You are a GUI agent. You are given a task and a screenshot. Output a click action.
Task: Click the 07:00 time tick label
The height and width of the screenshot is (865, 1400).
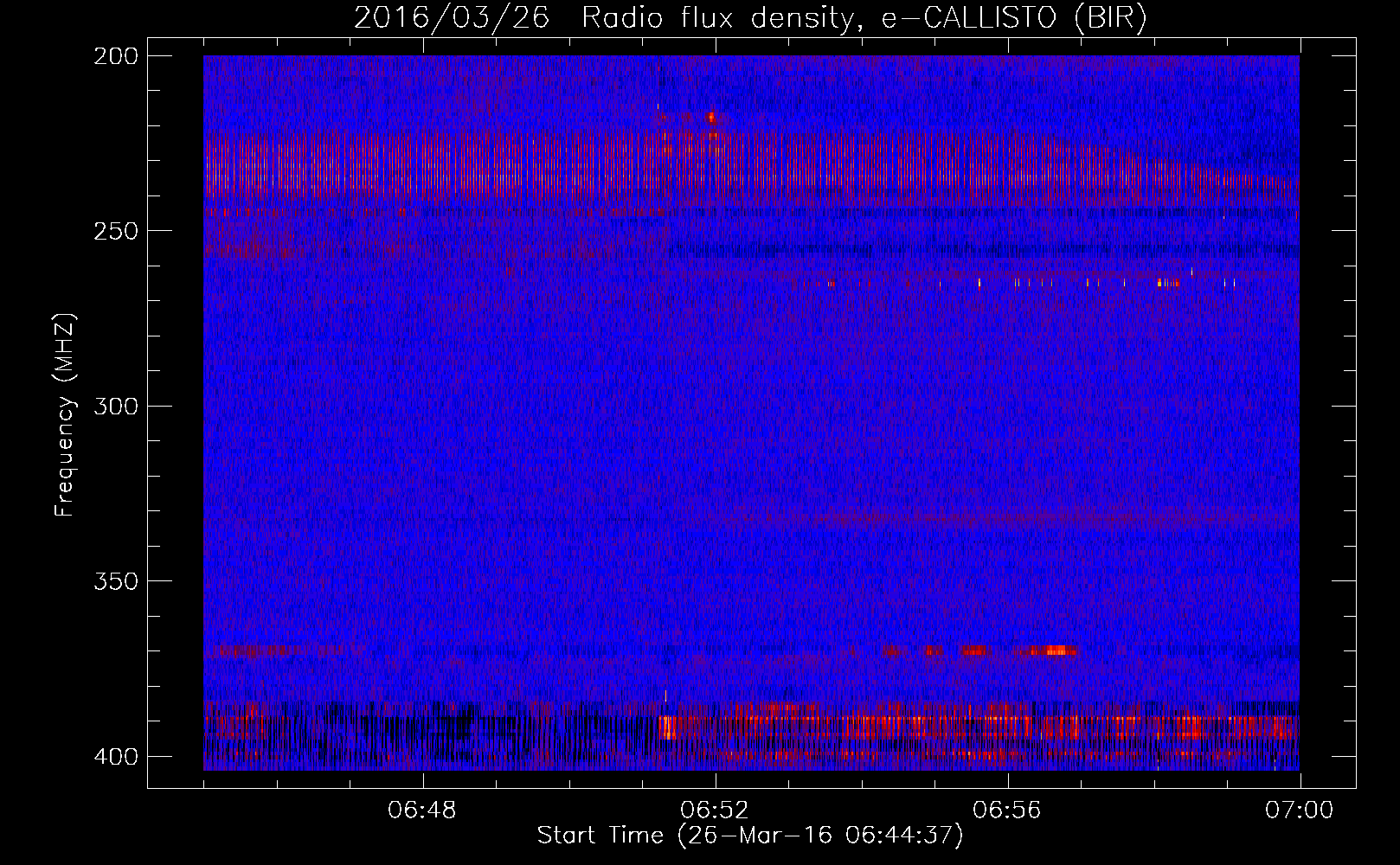1300,811
